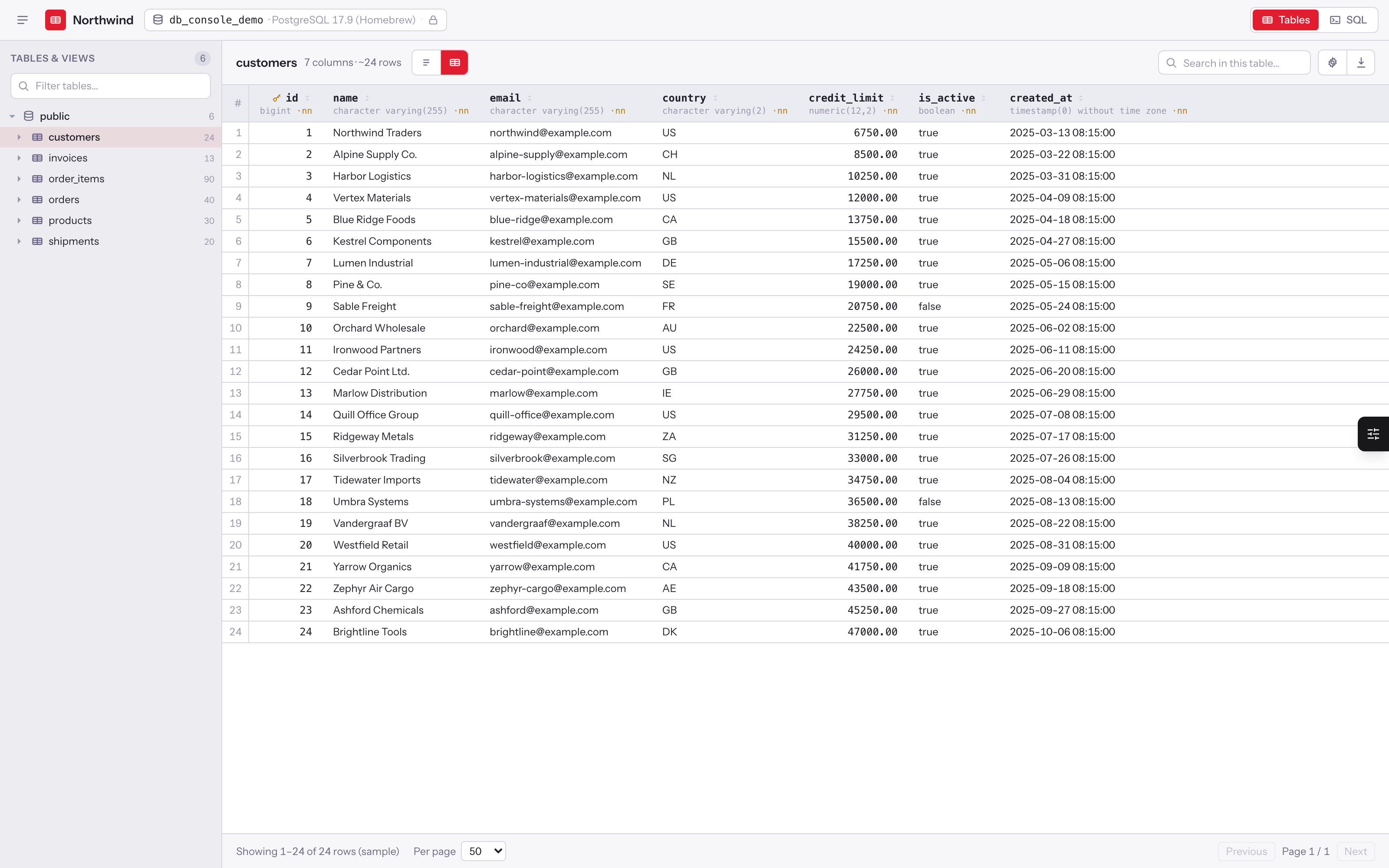Click the download export icon
Viewport: 1389px width, 868px height.
point(1361,62)
